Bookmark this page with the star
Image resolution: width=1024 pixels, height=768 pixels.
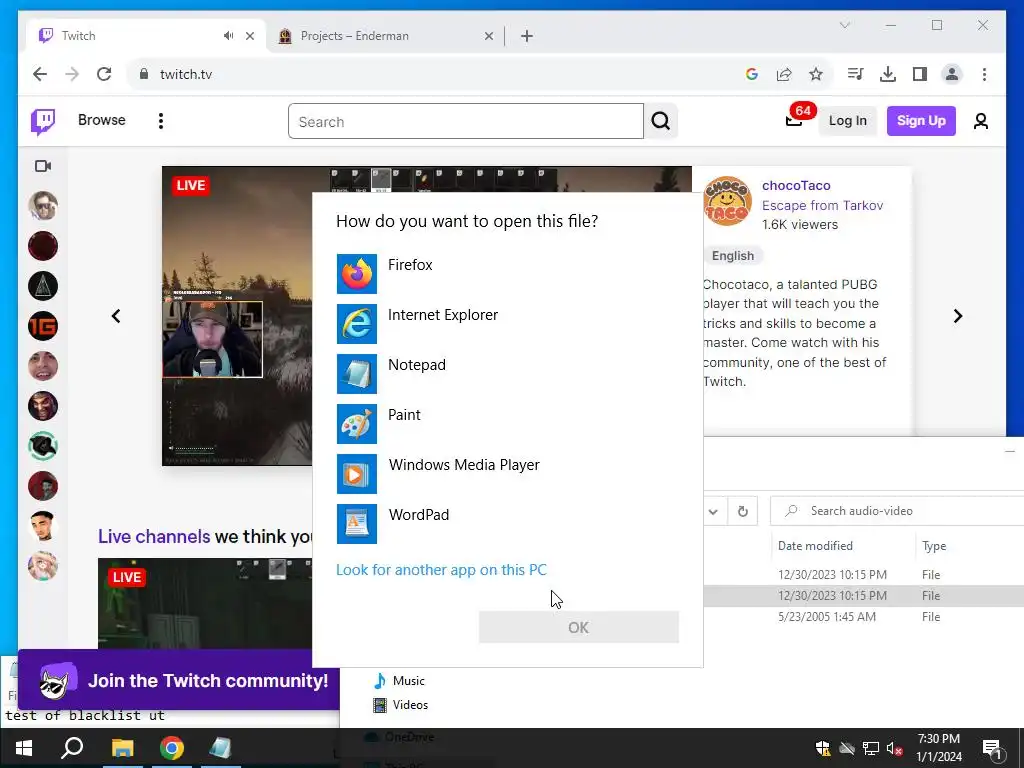(x=816, y=74)
